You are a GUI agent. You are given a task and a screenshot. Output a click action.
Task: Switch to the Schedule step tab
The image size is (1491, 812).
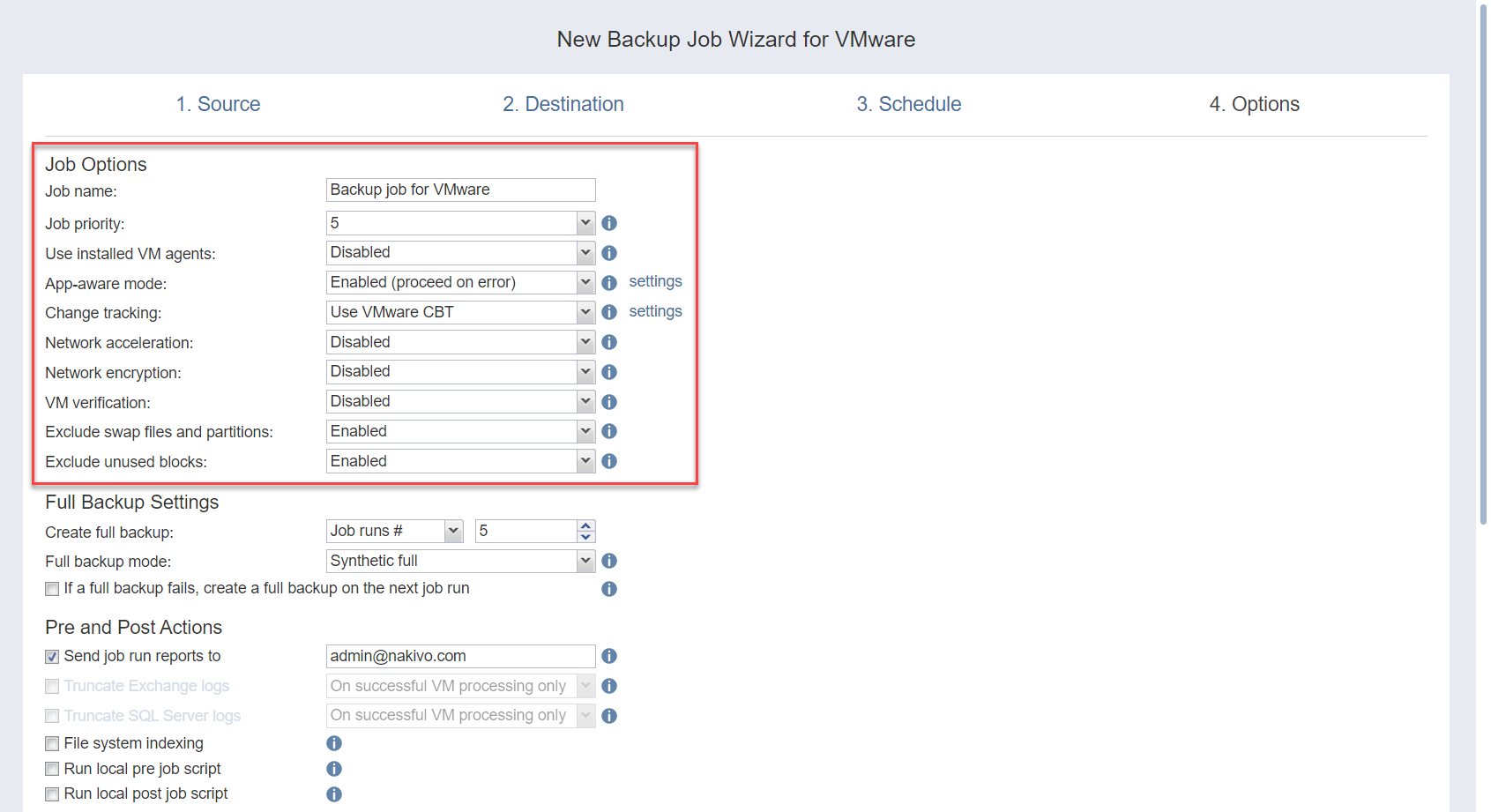908,104
